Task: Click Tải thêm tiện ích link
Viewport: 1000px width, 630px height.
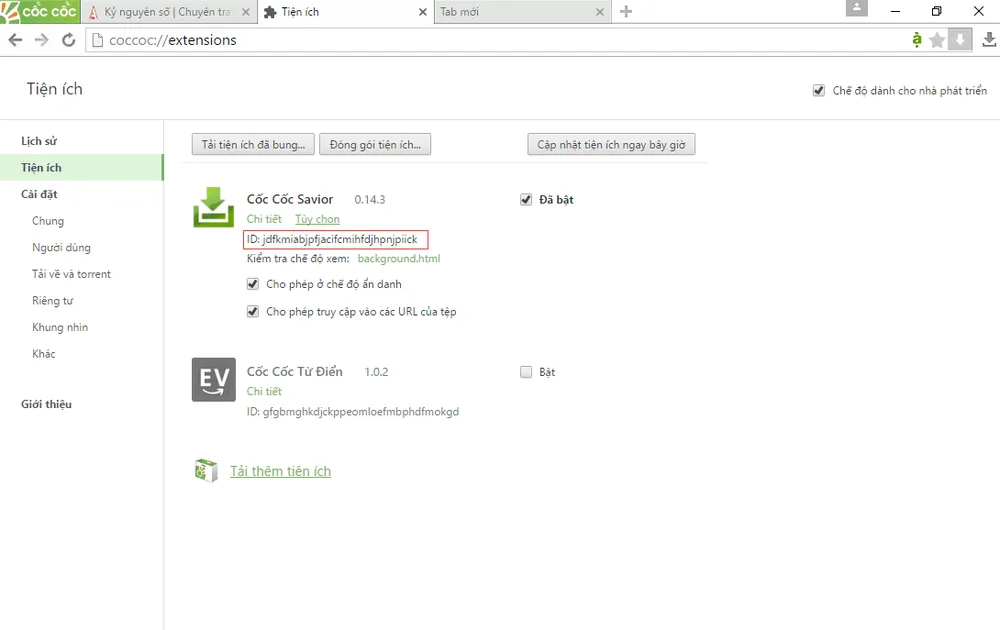Action: click(281, 471)
